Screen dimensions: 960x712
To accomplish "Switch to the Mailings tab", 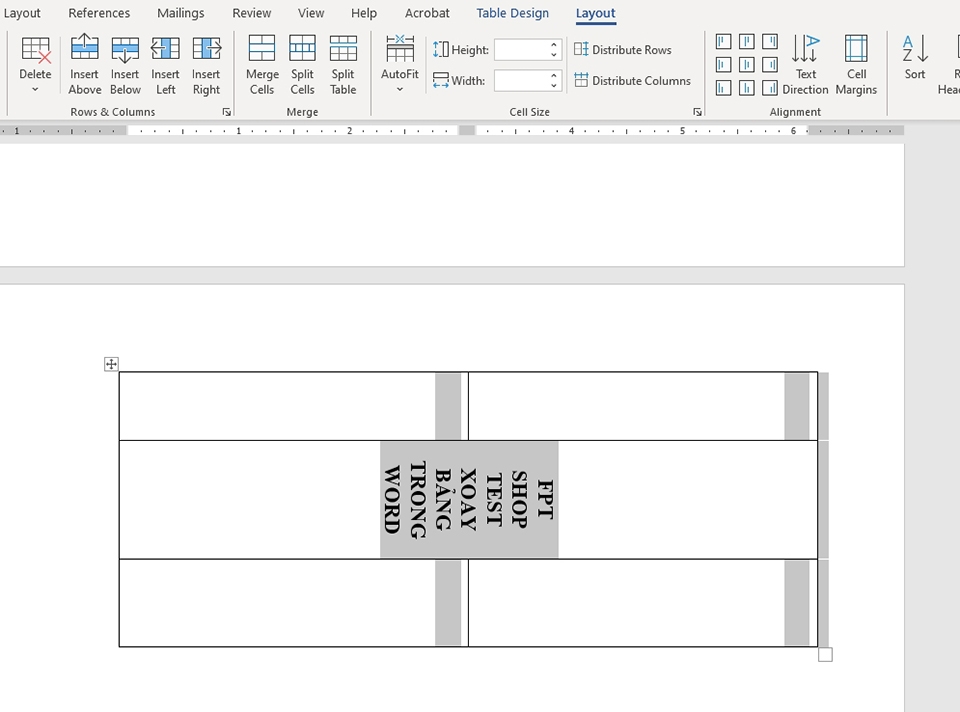I will pyautogui.click(x=181, y=13).
